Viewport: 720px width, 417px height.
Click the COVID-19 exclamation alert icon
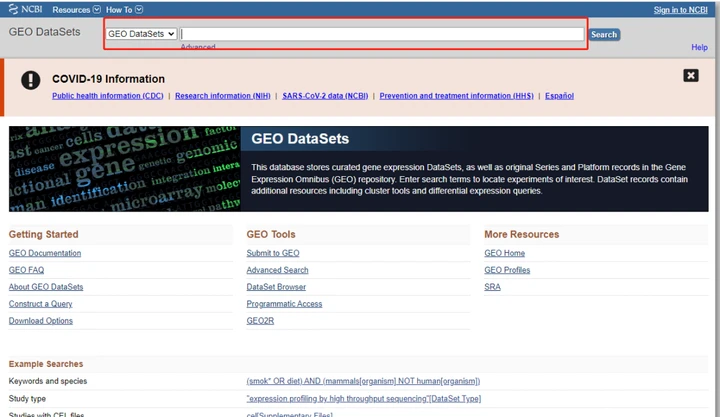(31, 80)
